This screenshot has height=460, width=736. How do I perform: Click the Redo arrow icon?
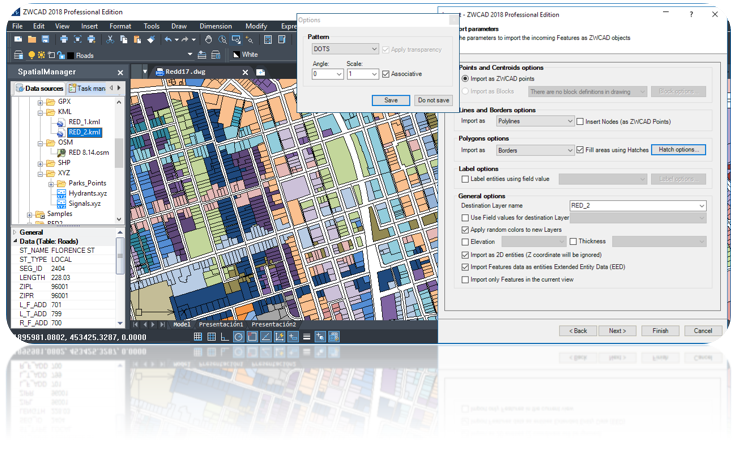coord(185,39)
